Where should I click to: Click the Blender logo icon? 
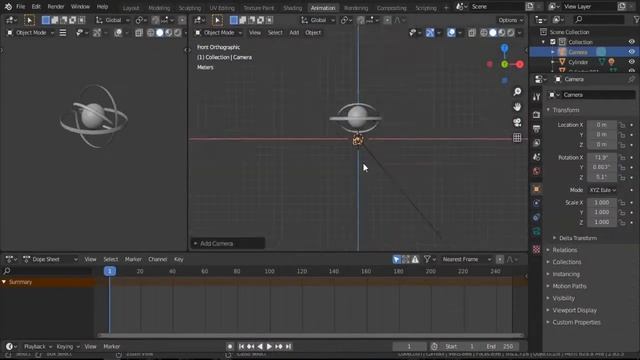[x=8, y=7]
